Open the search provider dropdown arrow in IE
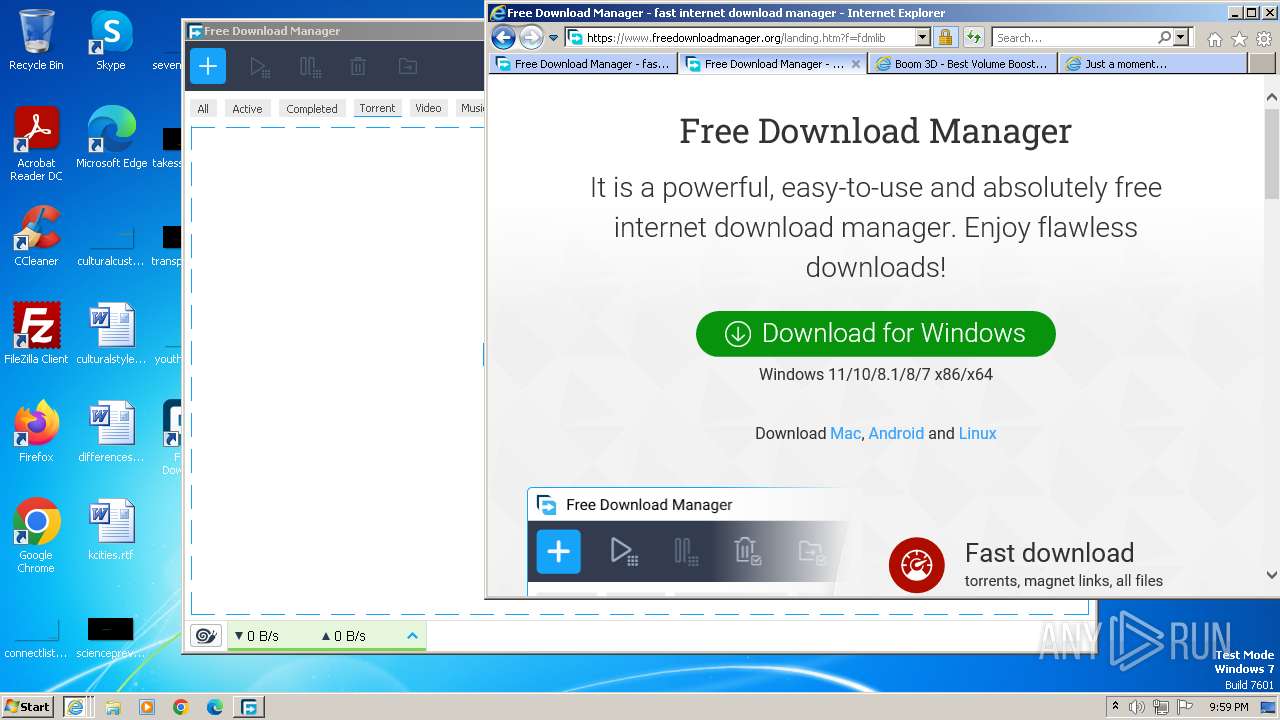Screen dimensions: 1280x720 pos(1181,38)
